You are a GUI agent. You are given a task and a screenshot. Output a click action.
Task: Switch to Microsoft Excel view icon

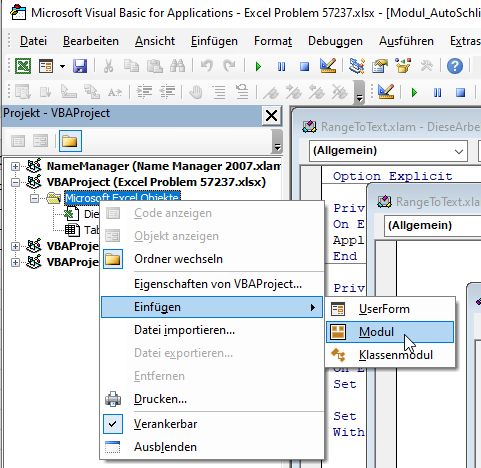click(x=23, y=66)
